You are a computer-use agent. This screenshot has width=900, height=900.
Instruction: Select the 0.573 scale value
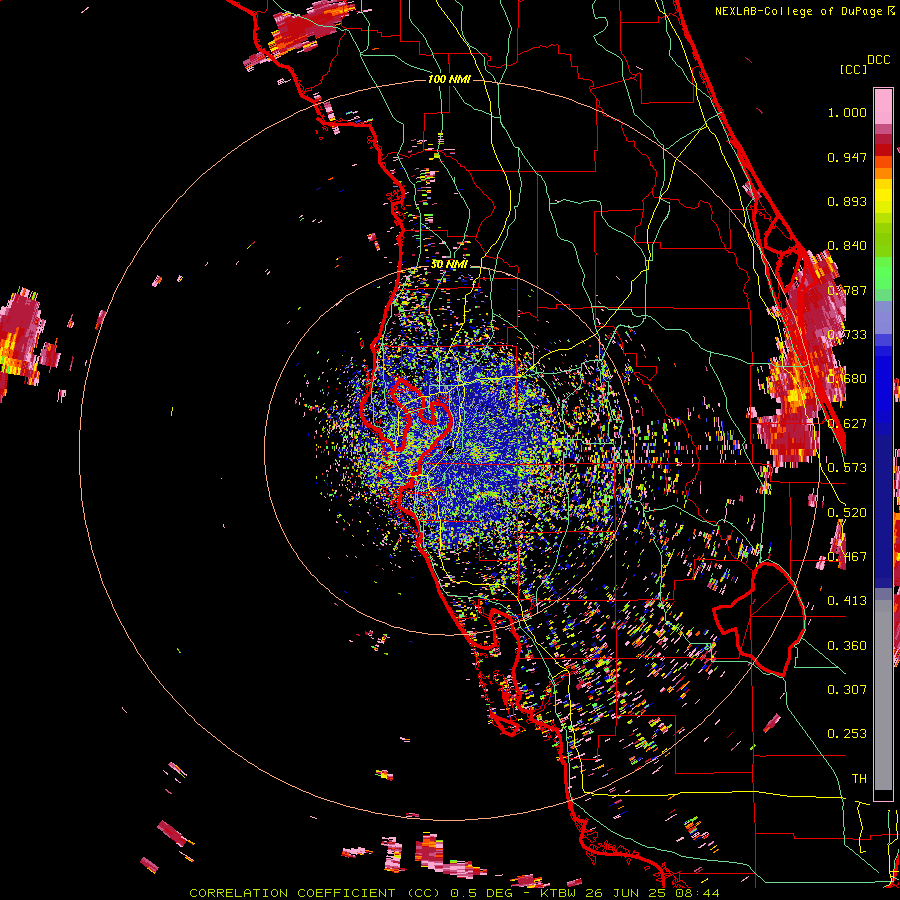(x=847, y=468)
